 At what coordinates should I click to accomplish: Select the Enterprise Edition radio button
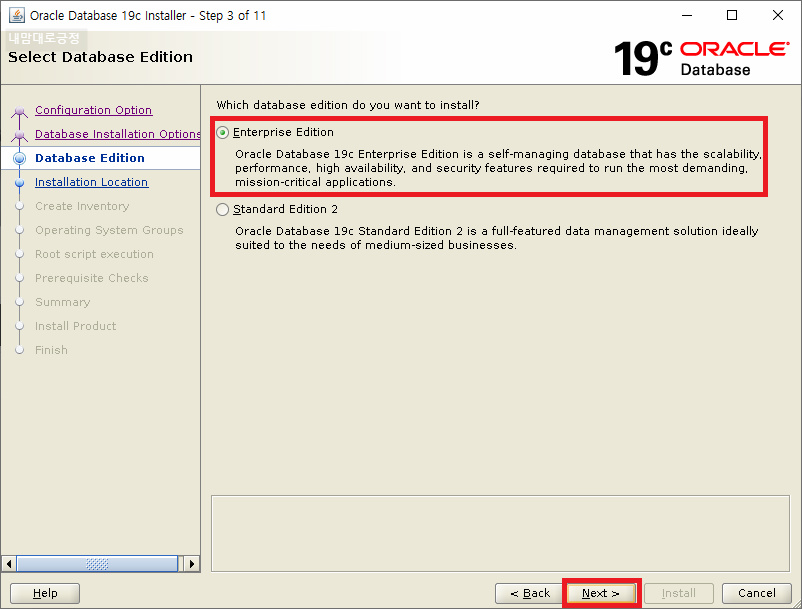[x=222, y=132]
